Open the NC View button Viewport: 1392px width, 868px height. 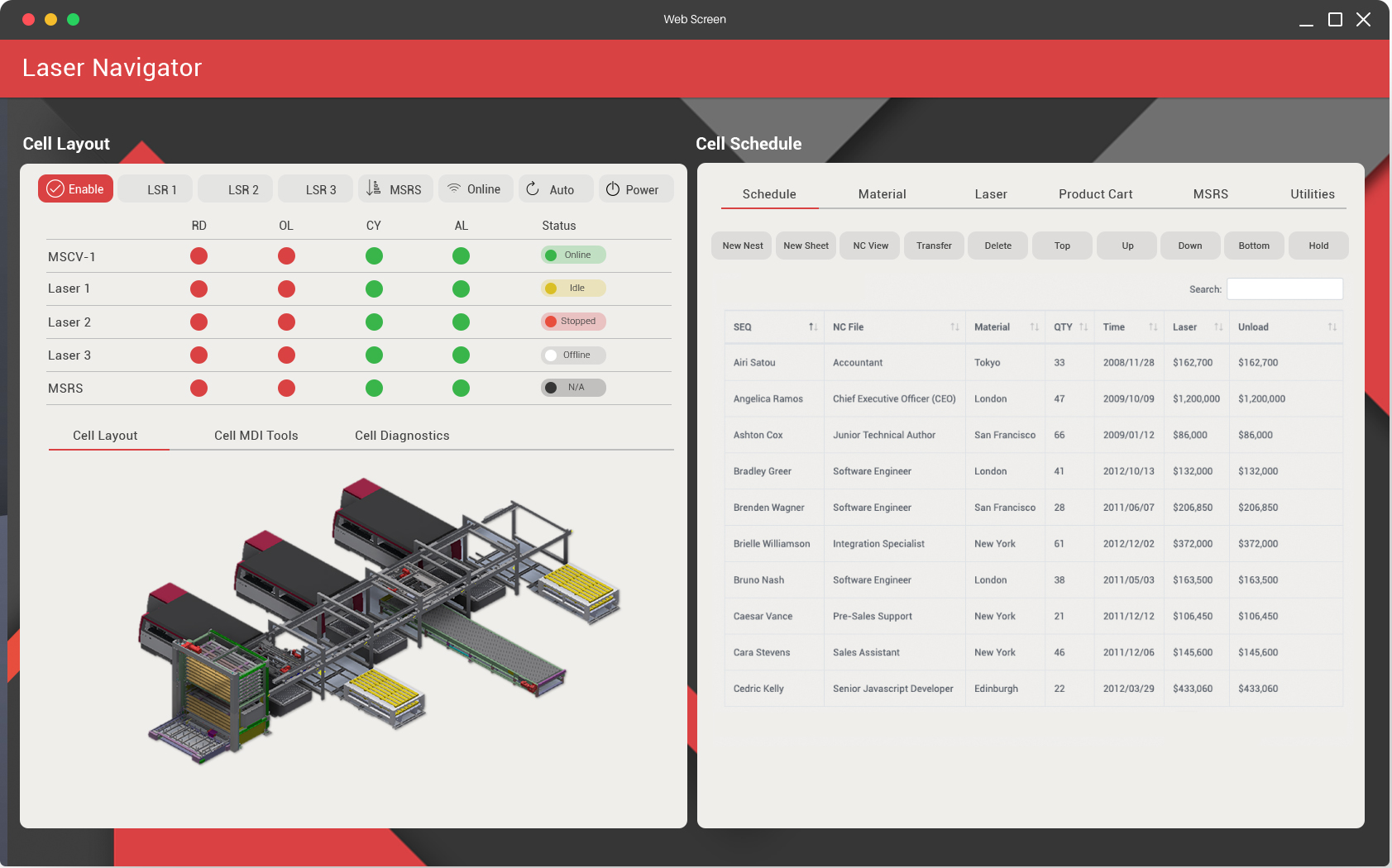point(870,246)
